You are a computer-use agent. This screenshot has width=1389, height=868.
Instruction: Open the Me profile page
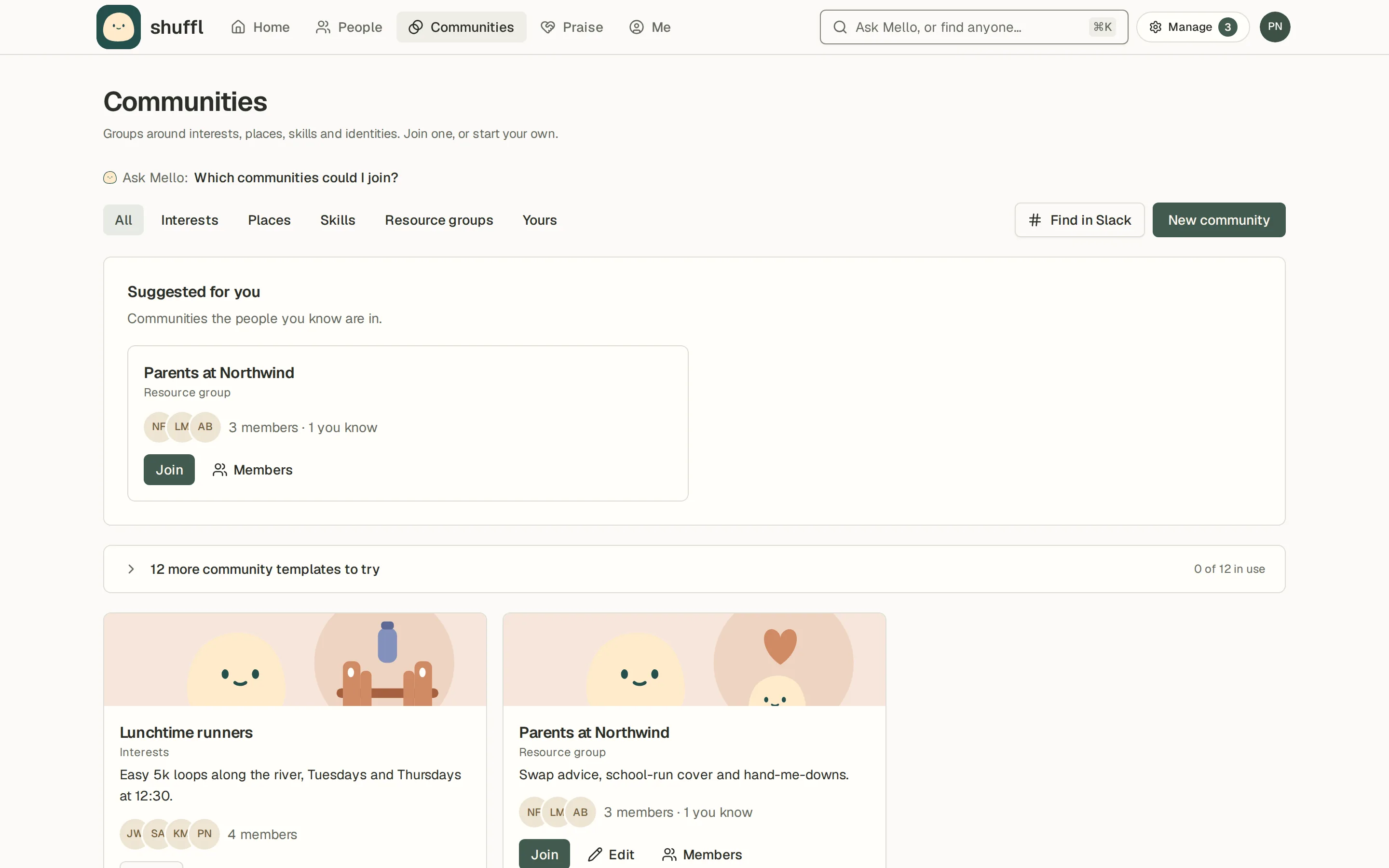pos(650,27)
